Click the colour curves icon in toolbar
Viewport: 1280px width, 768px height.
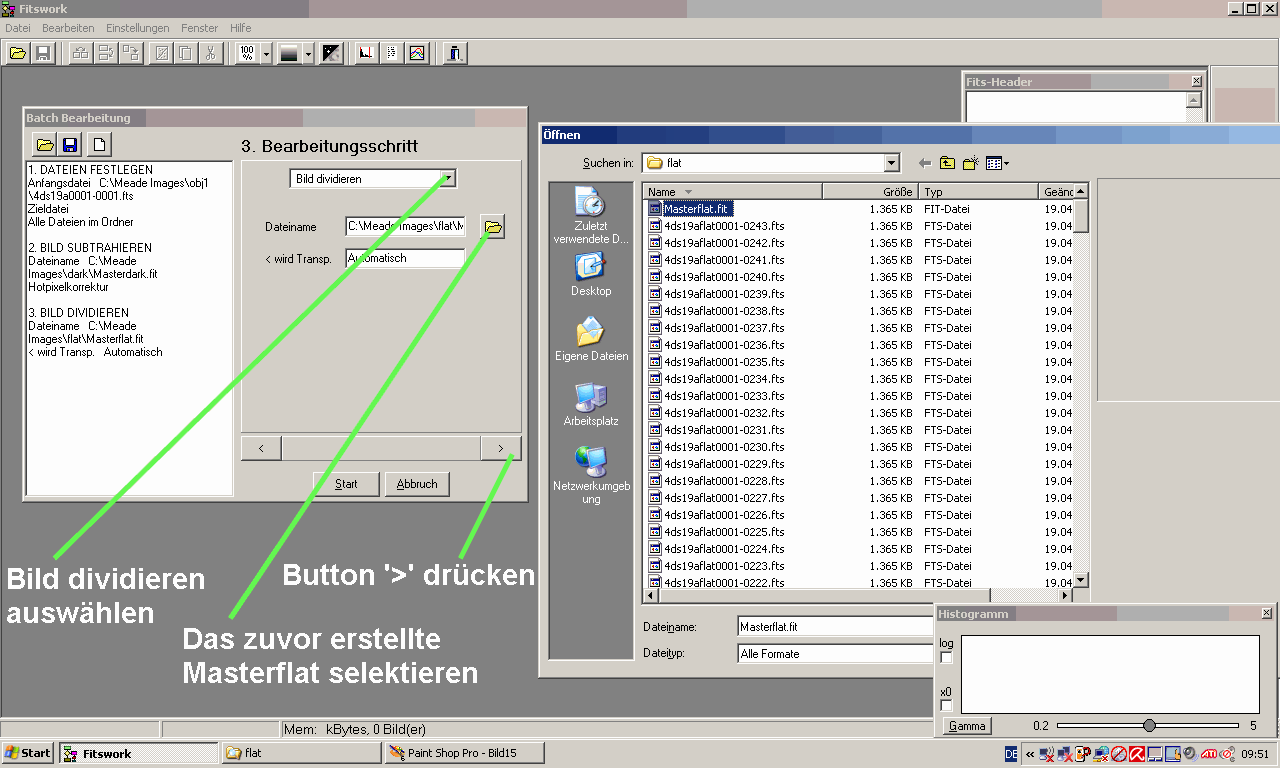click(x=417, y=54)
